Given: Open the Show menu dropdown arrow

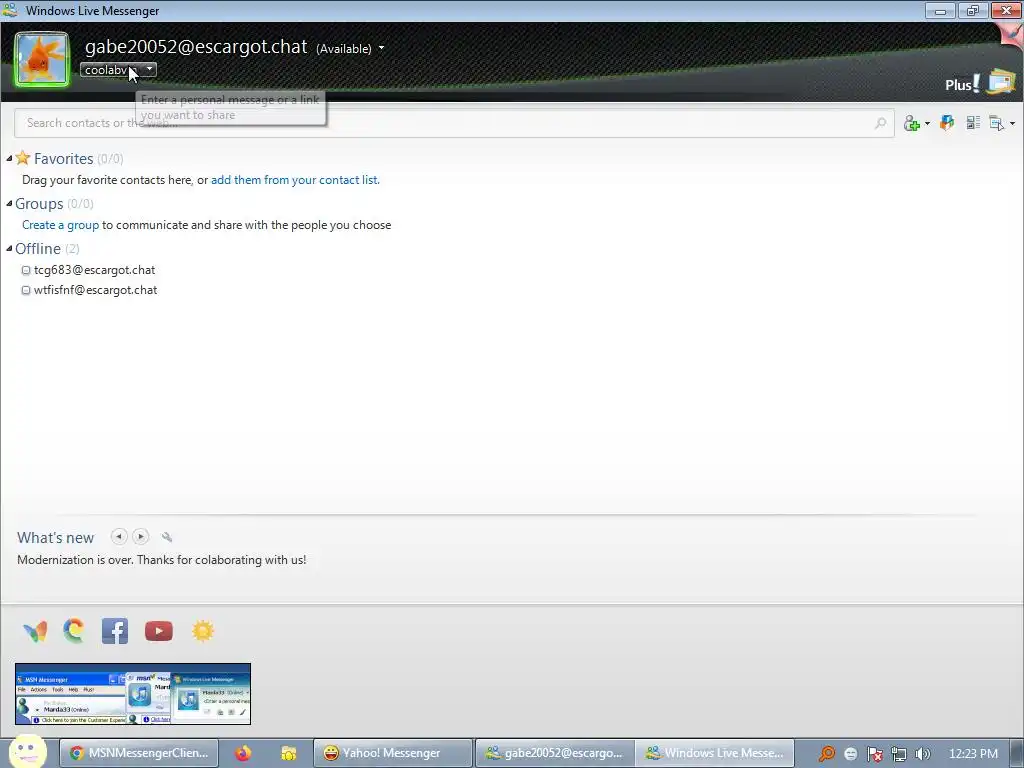Looking at the screenshot, I should [x=1012, y=123].
